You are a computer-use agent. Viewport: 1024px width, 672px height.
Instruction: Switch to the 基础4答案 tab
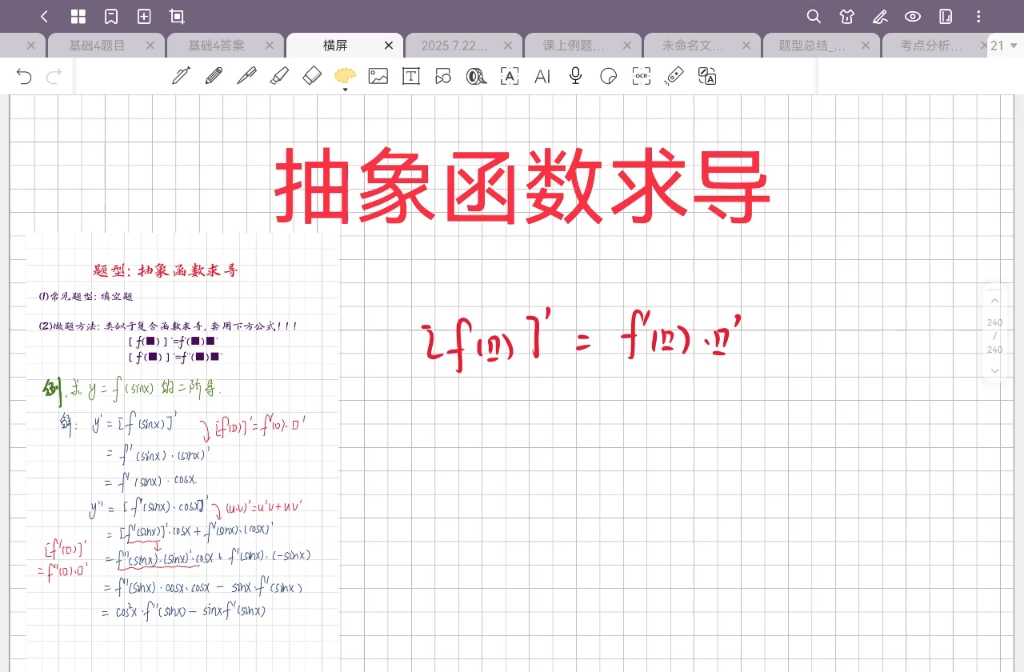pos(216,46)
